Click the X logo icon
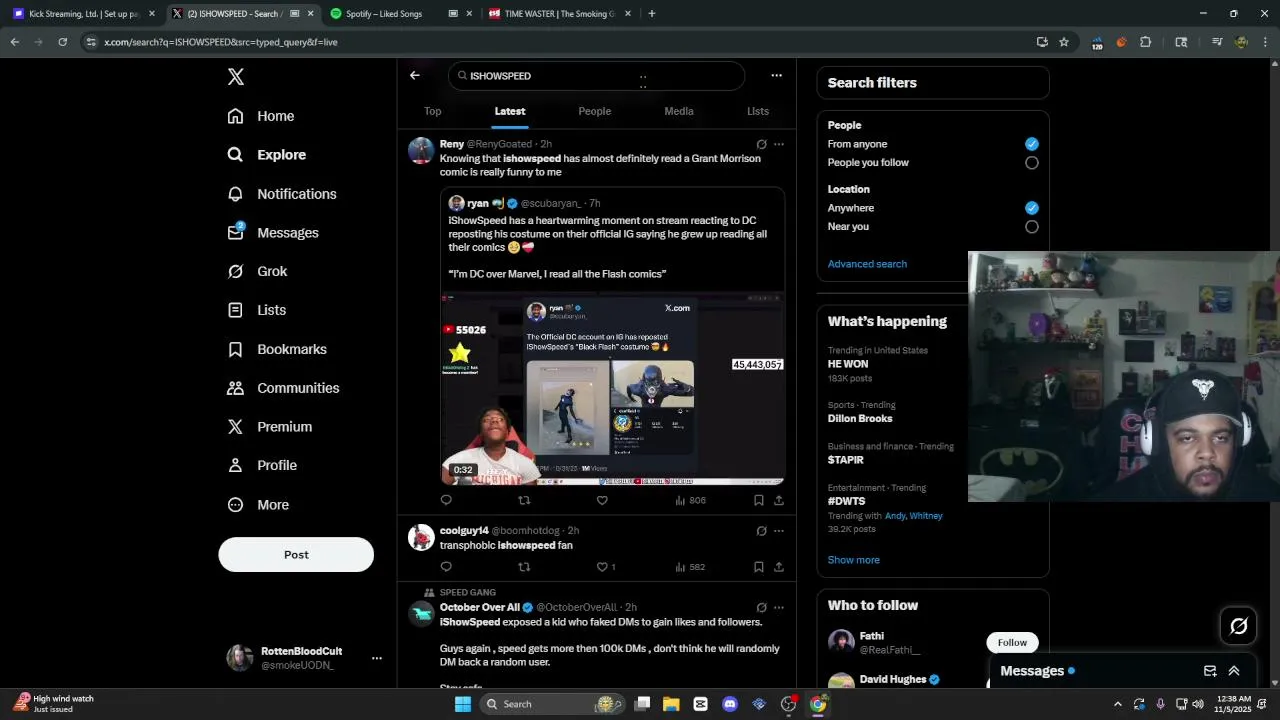Image resolution: width=1280 pixels, height=720 pixels. pos(236,77)
